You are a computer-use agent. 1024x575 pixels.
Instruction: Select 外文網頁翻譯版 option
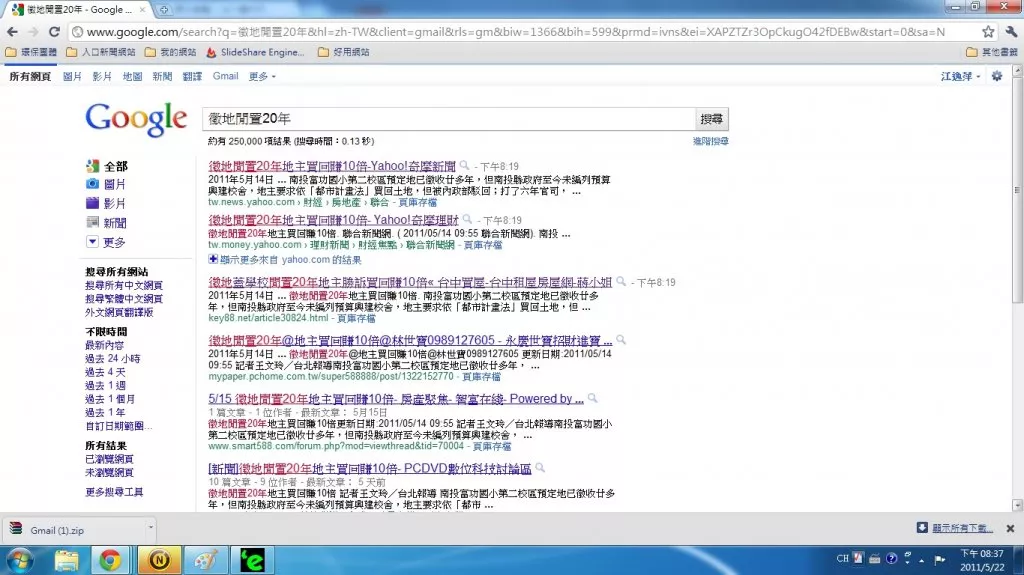click(x=119, y=312)
